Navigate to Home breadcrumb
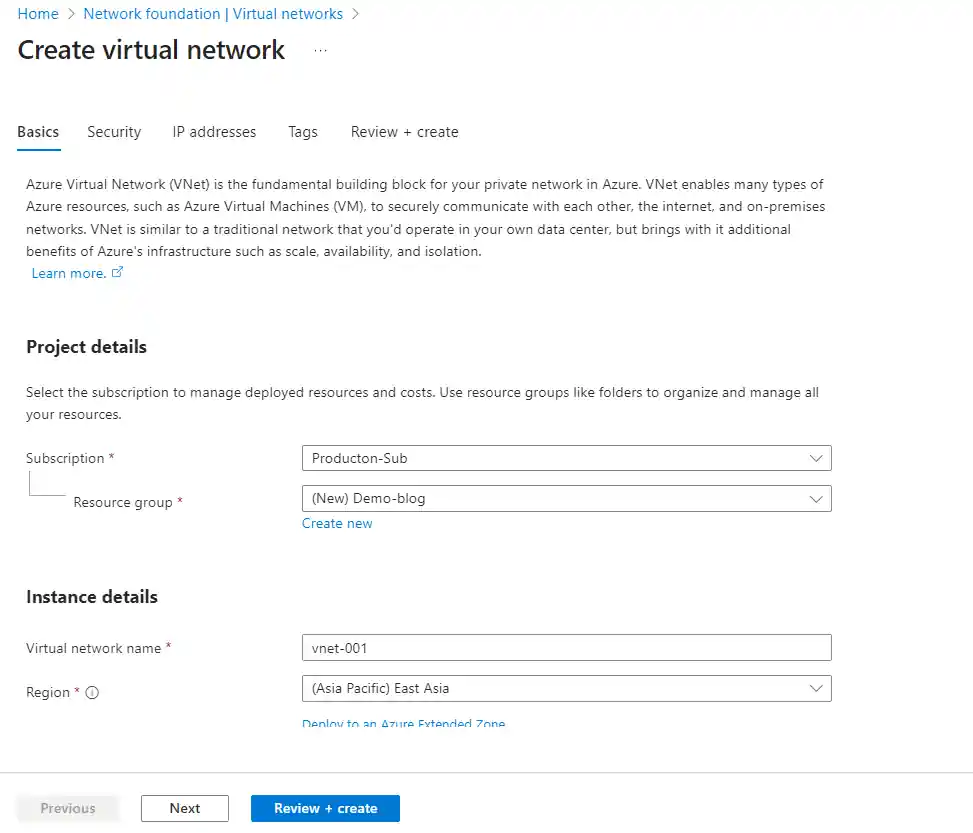Image resolution: width=973 pixels, height=833 pixels. tap(38, 14)
